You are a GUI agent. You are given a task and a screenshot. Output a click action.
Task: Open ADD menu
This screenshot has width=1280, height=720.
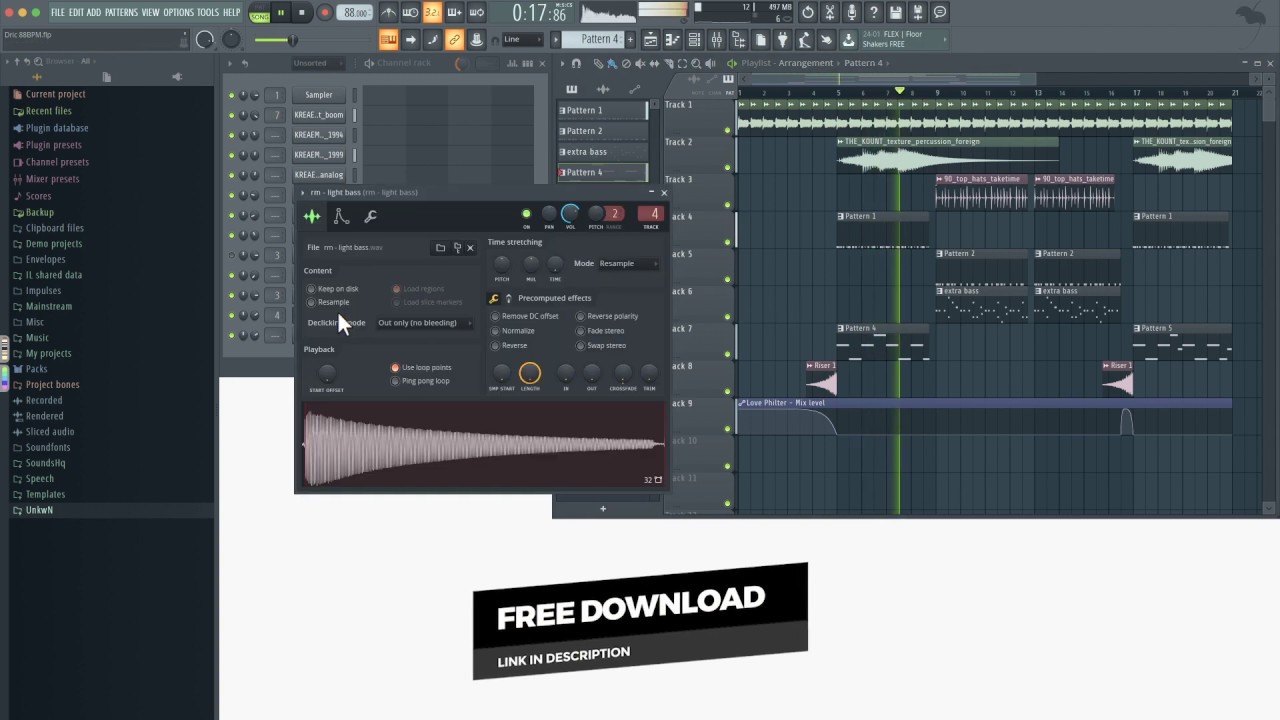point(94,13)
